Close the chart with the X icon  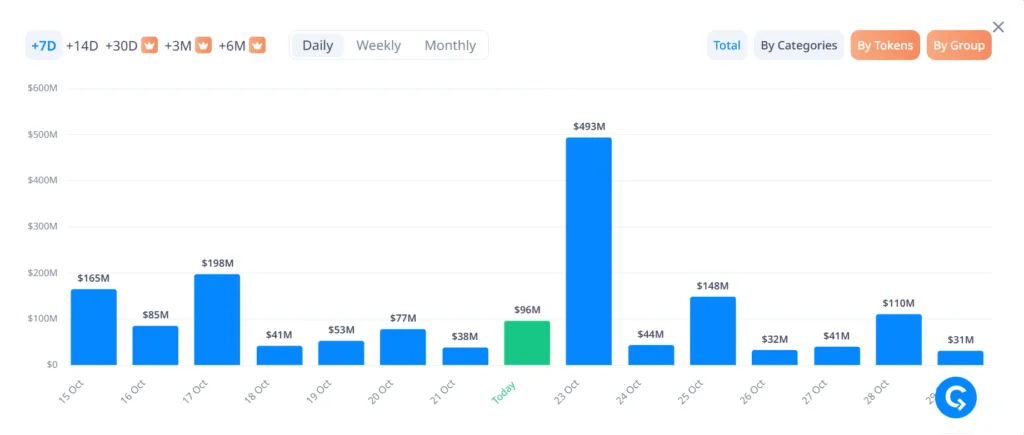click(x=998, y=27)
